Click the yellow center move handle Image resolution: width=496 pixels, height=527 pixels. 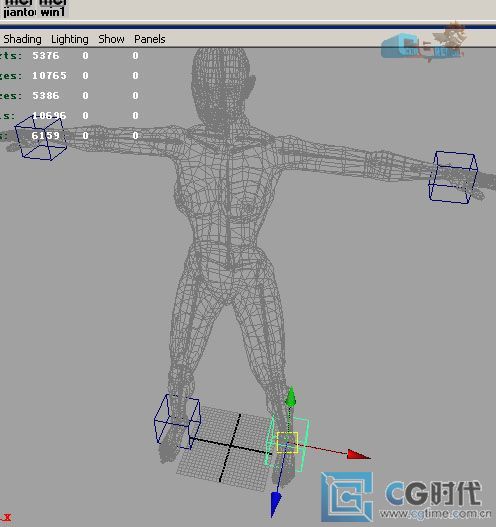pyautogui.click(x=287, y=442)
